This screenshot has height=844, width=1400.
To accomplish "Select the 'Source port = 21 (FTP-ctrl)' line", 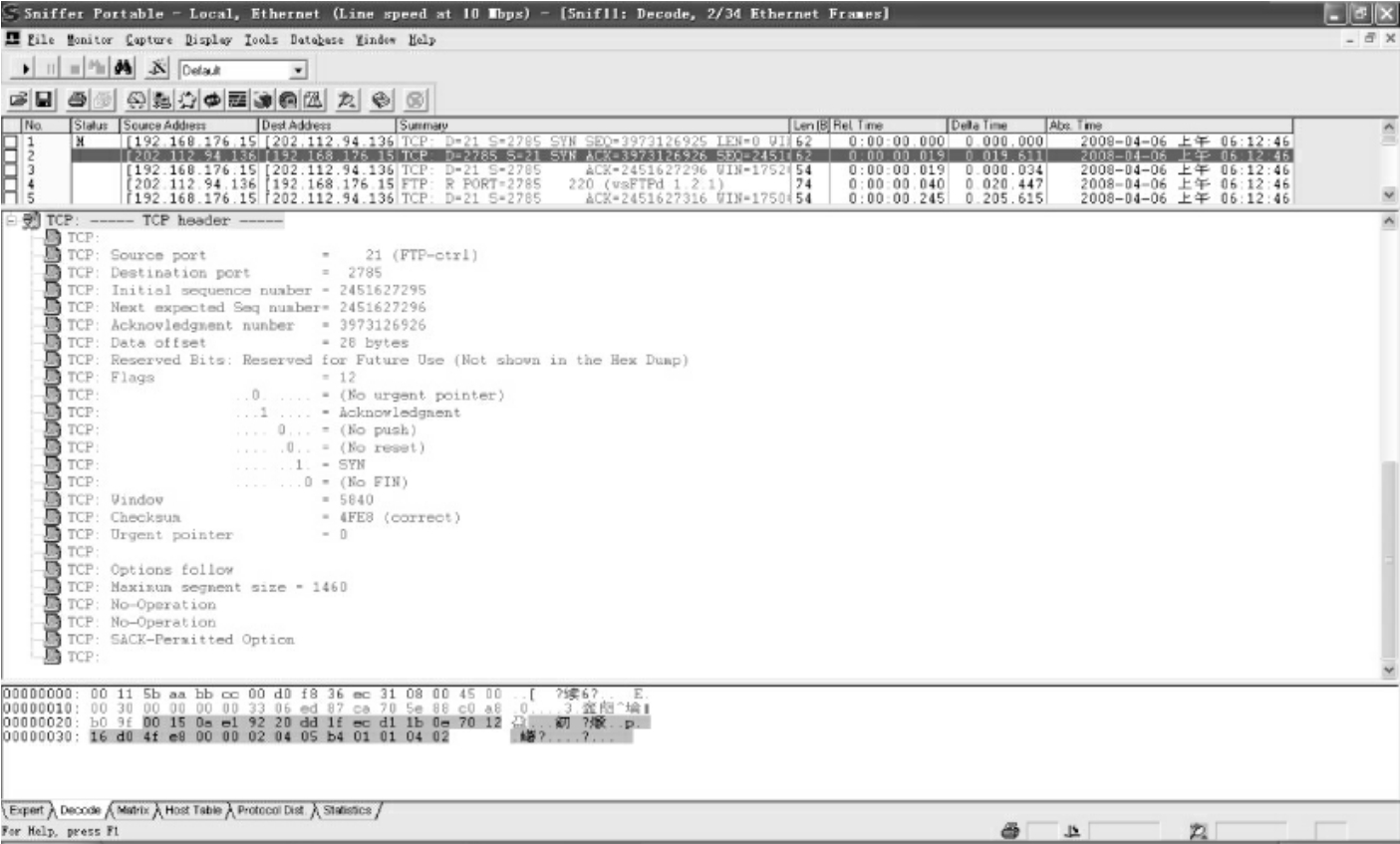I will tap(272, 255).
